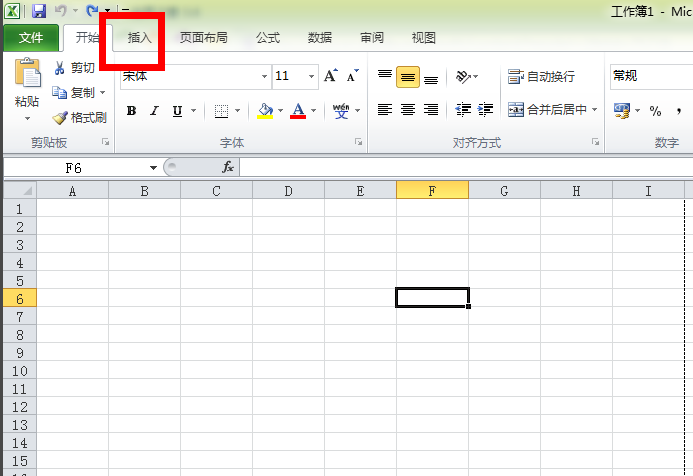Switch to the 页面布局 Page Layout tab

coord(204,38)
